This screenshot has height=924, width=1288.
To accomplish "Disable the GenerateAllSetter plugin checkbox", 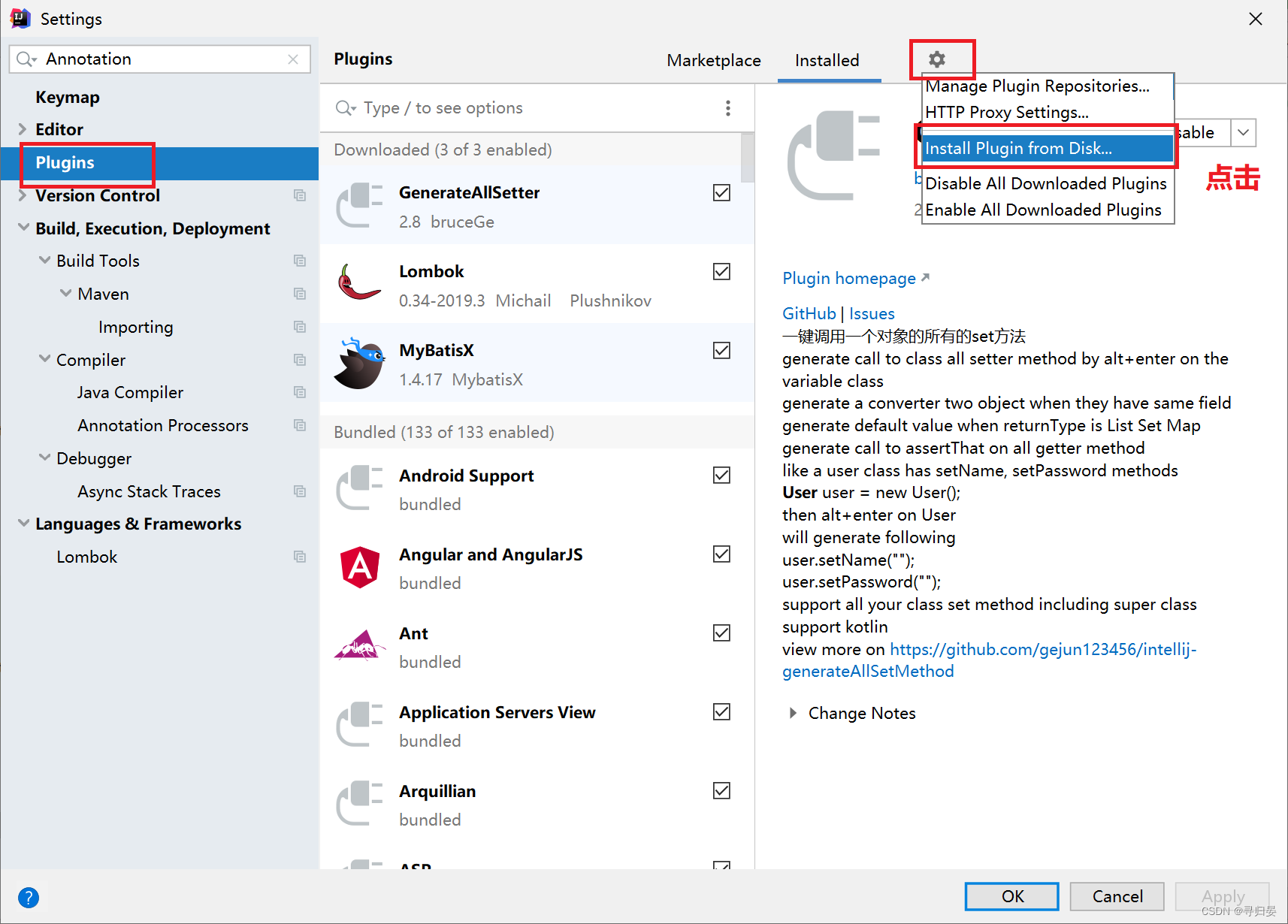I will click(721, 193).
